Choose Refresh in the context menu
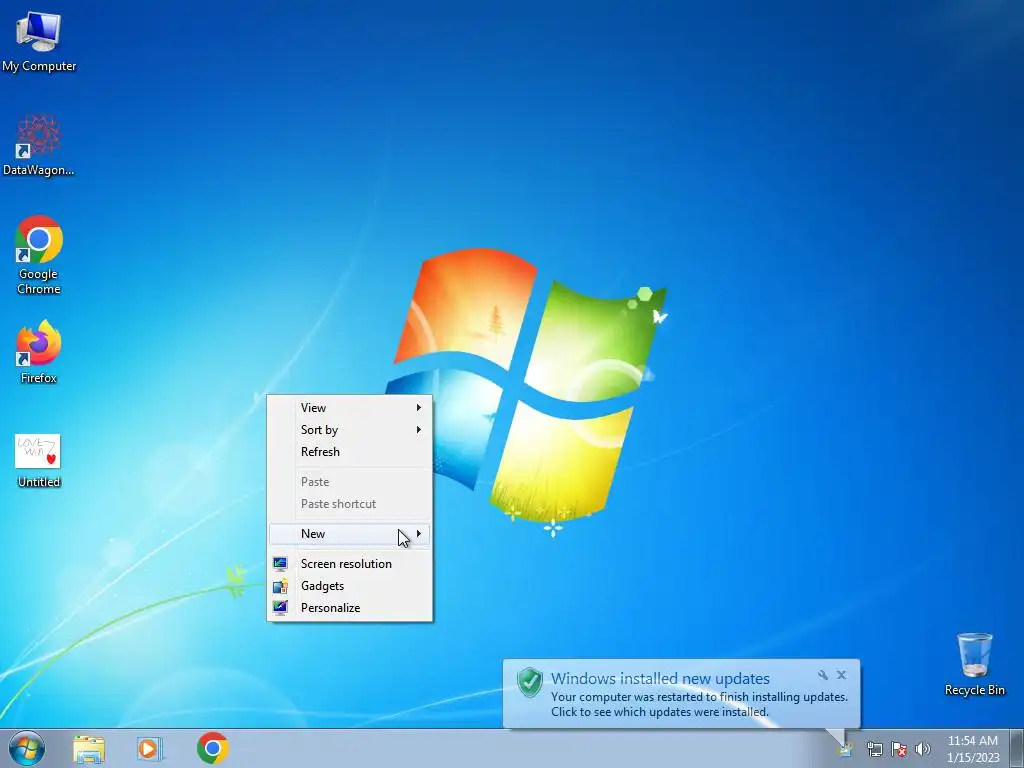The width and height of the screenshot is (1024, 768). point(349,452)
